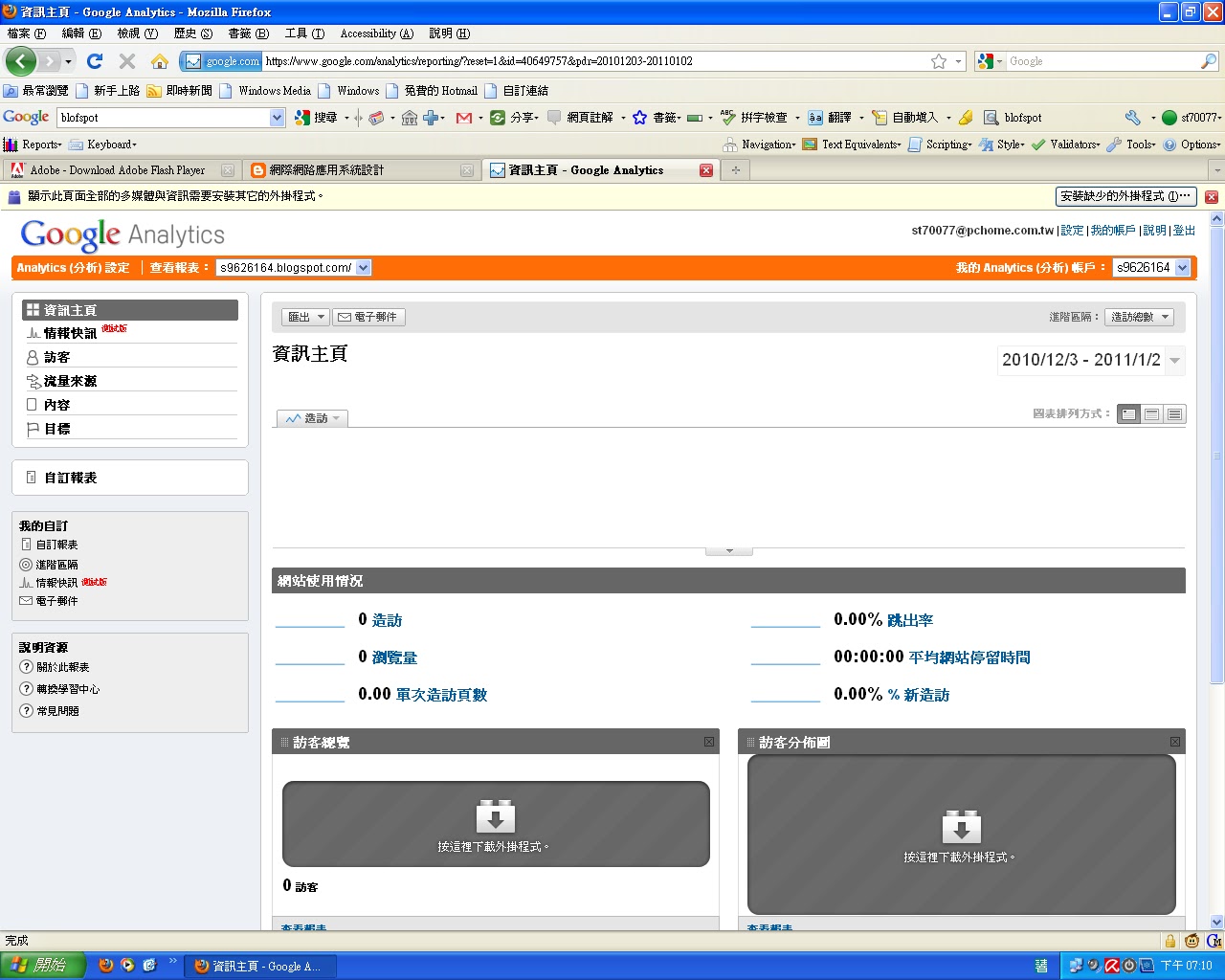Click install missing plugins button
1225x980 pixels.
coord(1126,196)
